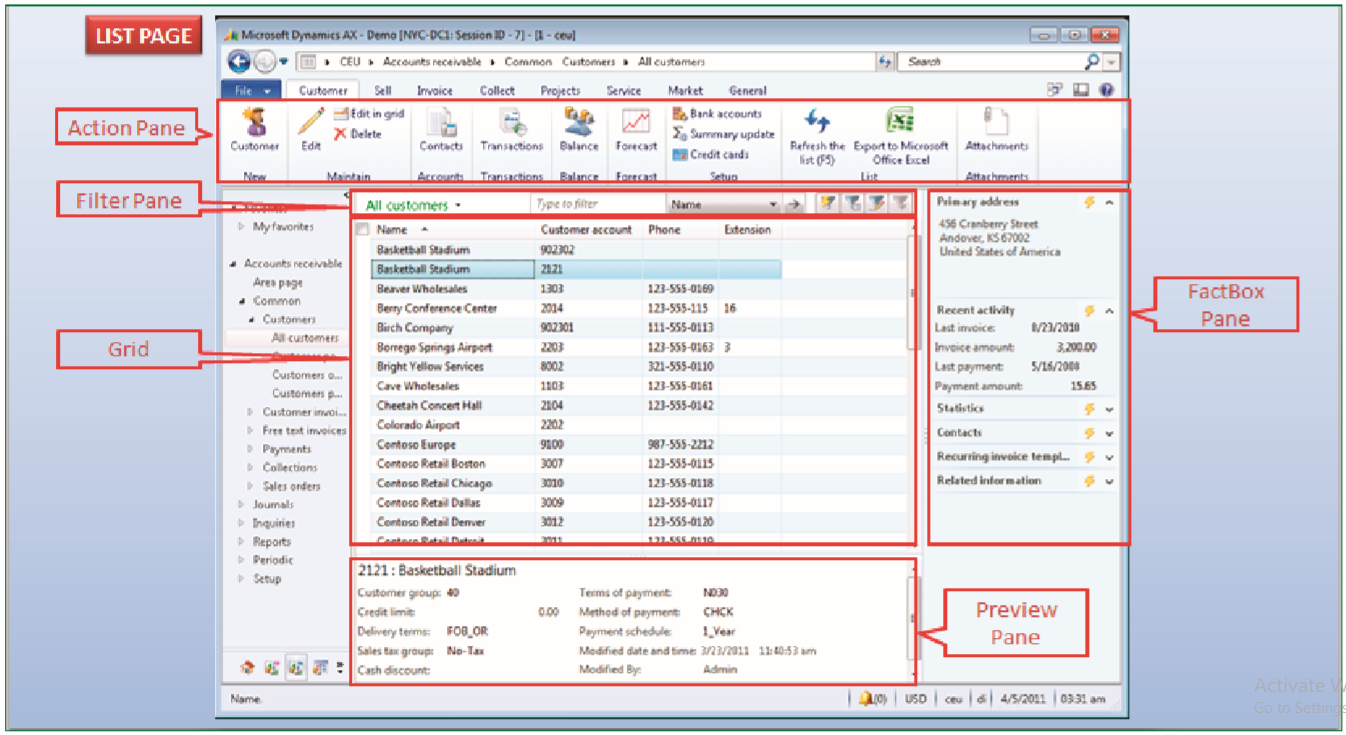The image size is (1346, 735).
Task: Open Credit cards setup
Action: pos(711,155)
